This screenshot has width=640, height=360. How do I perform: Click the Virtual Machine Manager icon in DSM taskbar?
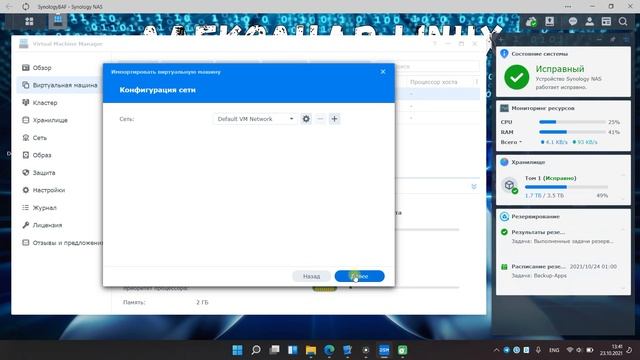(58, 20)
